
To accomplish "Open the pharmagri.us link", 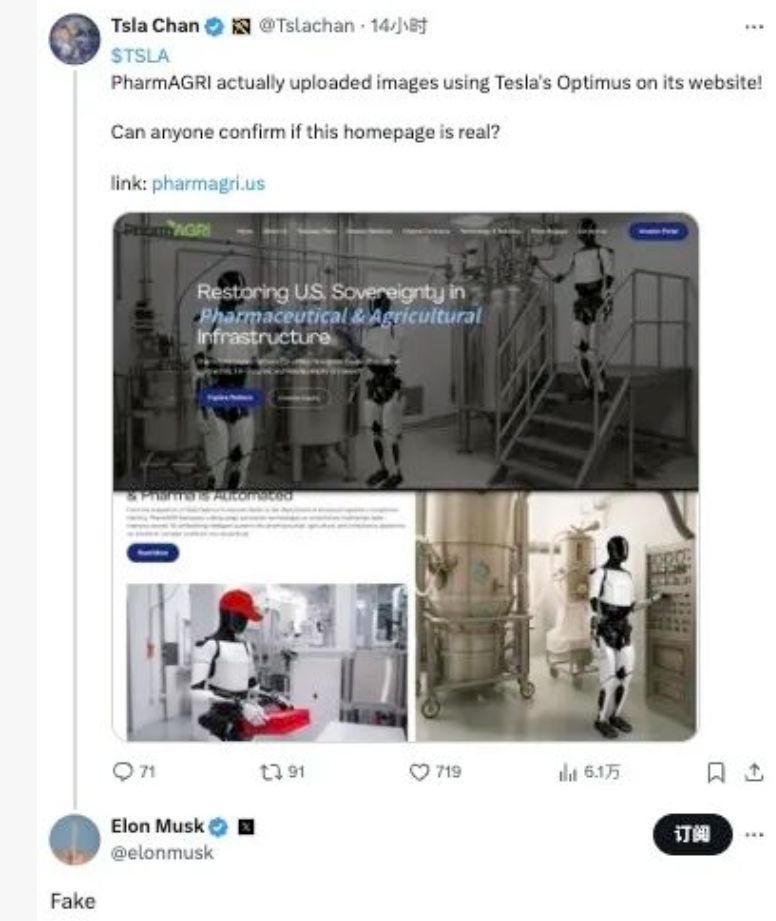I will pyautogui.click(x=208, y=184).
